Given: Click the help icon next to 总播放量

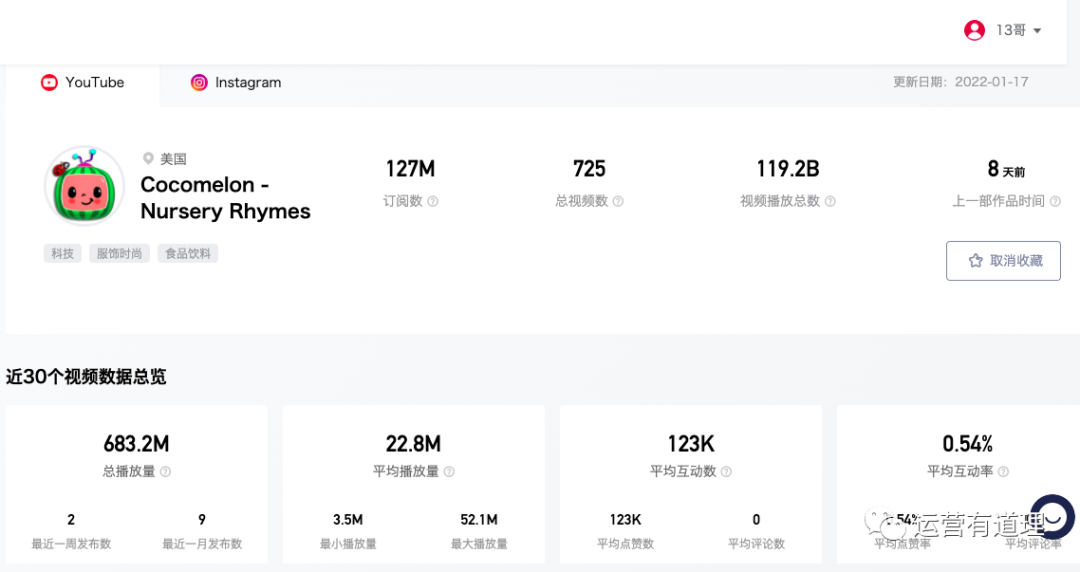Looking at the screenshot, I should pyautogui.click(x=165, y=471).
